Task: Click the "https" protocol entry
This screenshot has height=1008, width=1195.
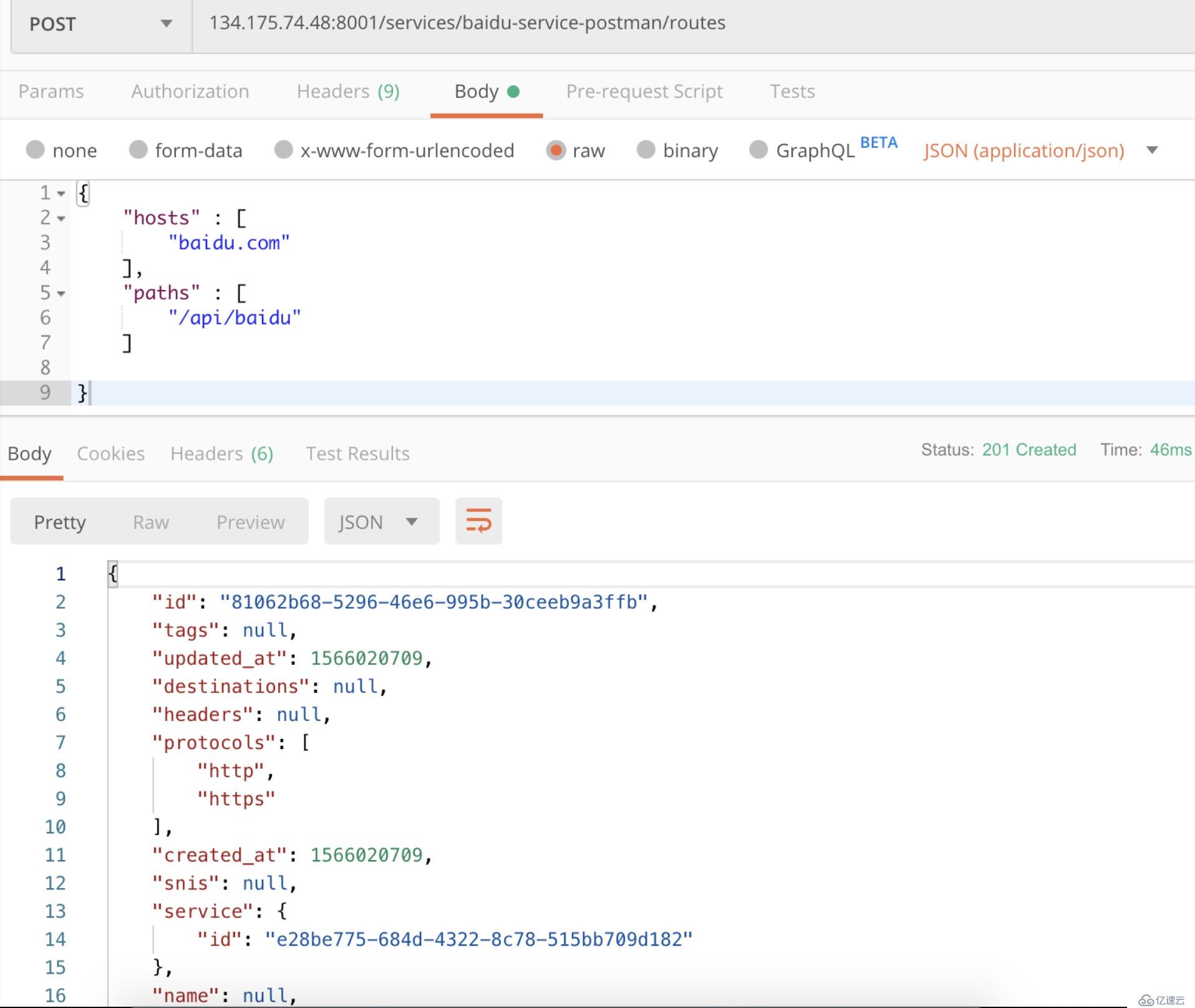Action: click(x=236, y=798)
